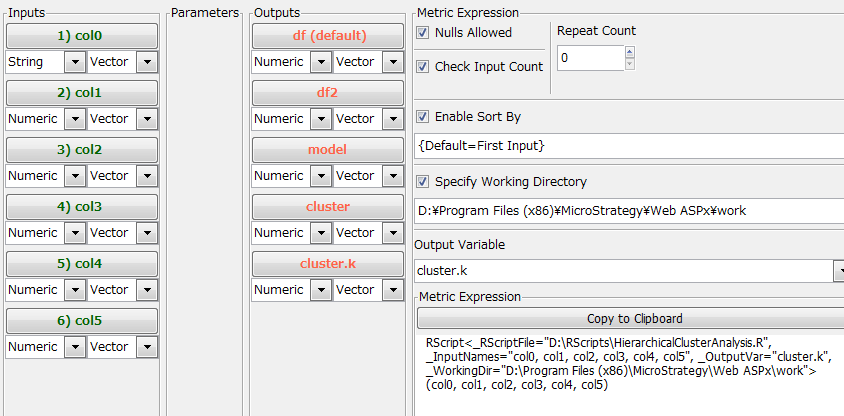Increase Repeat Count with the up arrow
The height and width of the screenshot is (416, 844).
[629, 52]
